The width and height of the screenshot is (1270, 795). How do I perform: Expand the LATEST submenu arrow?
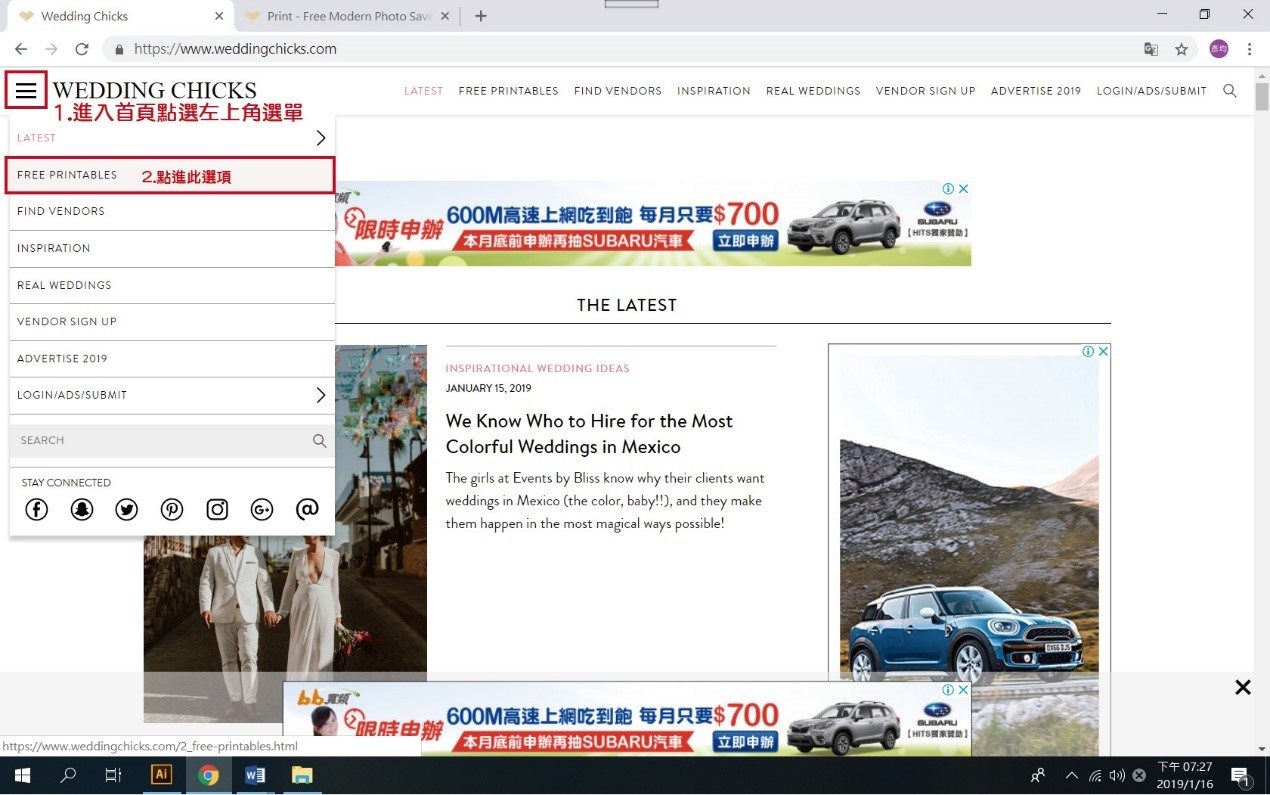pyautogui.click(x=320, y=138)
